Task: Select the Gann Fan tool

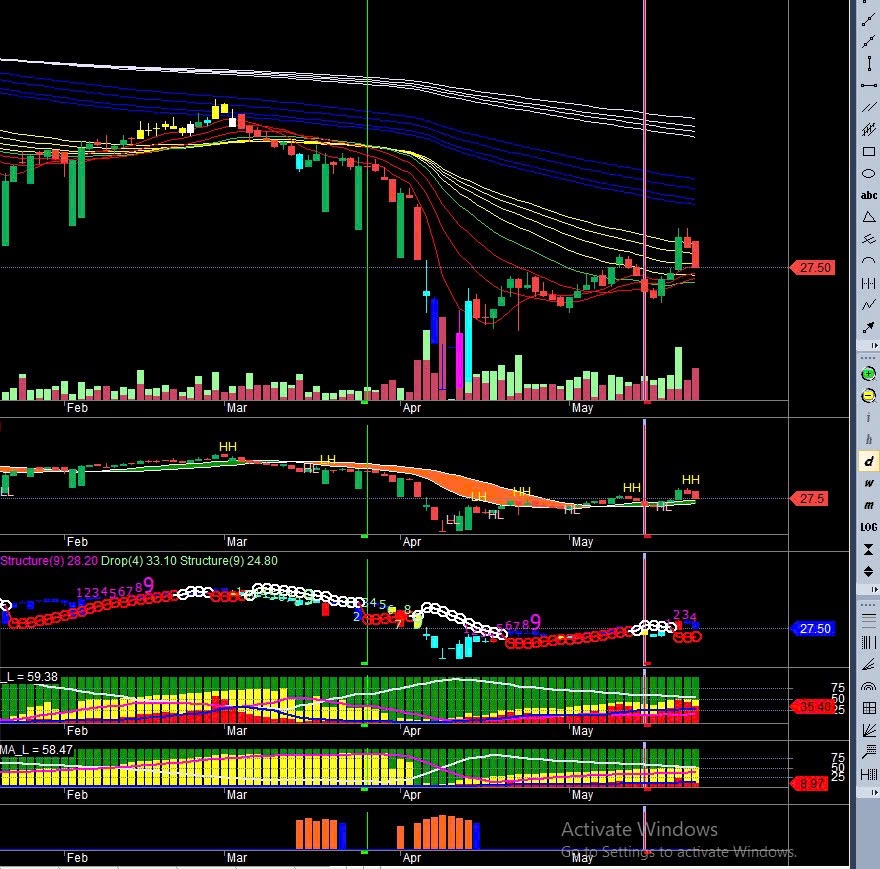Action: tap(868, 730)
